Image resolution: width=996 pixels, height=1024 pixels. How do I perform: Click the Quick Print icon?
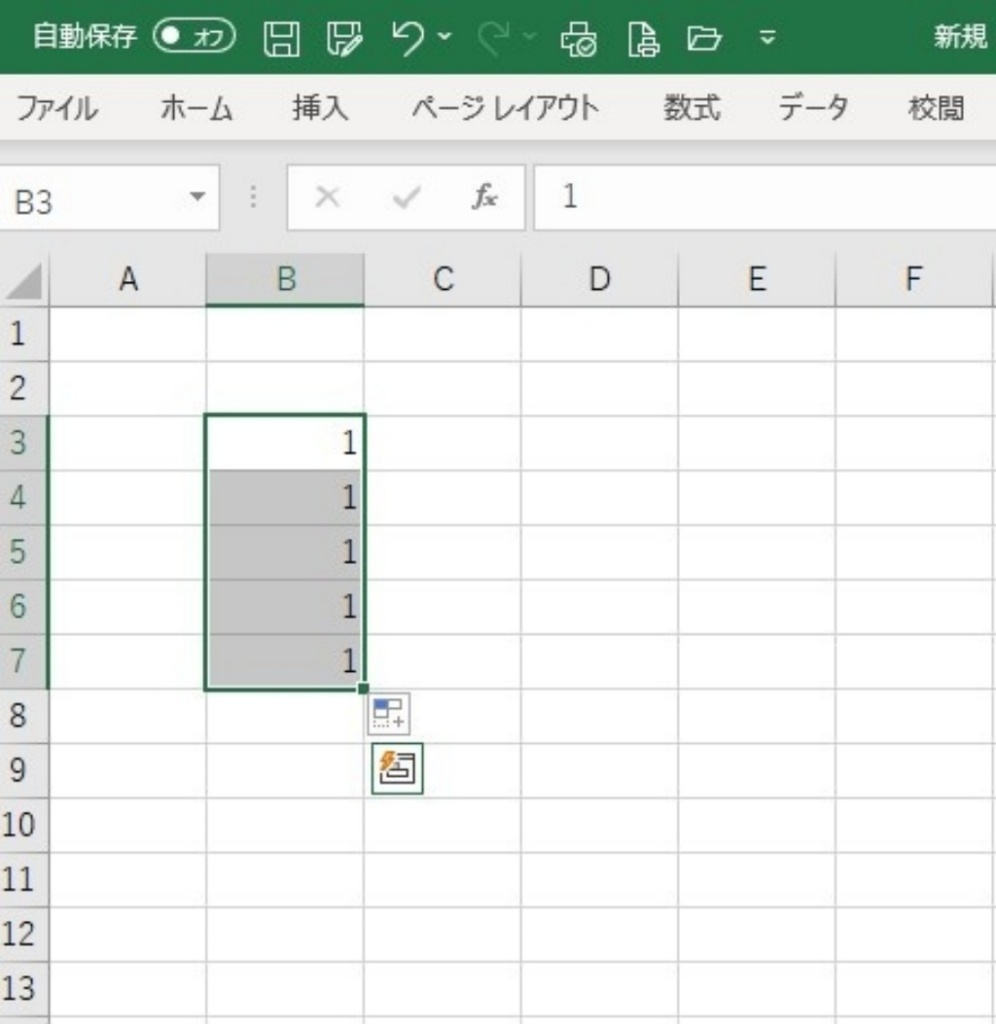click(x=579, y=39)
